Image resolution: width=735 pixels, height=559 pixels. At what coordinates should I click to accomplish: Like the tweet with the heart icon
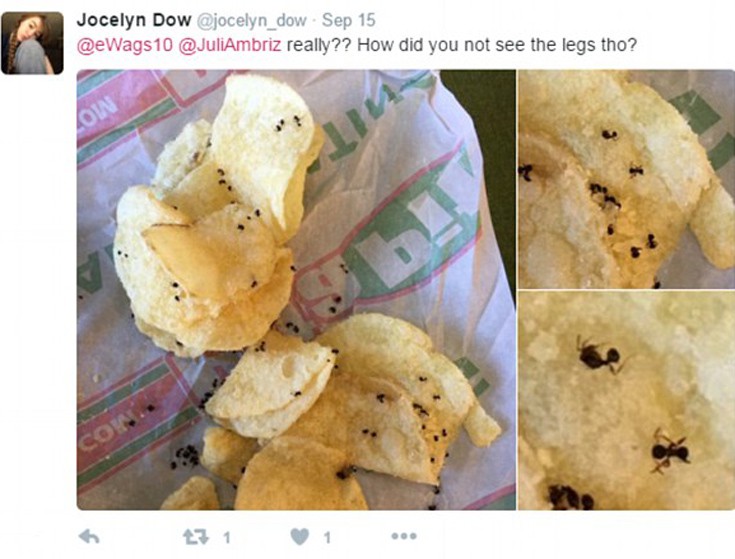click(x=300, y=537)
